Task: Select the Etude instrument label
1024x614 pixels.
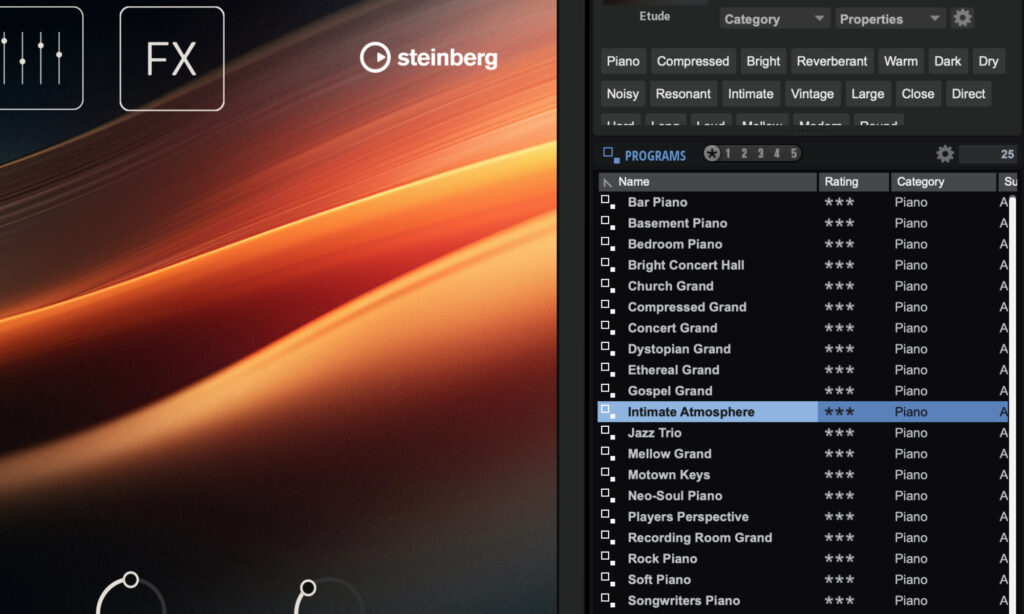Action: (654, 16)
